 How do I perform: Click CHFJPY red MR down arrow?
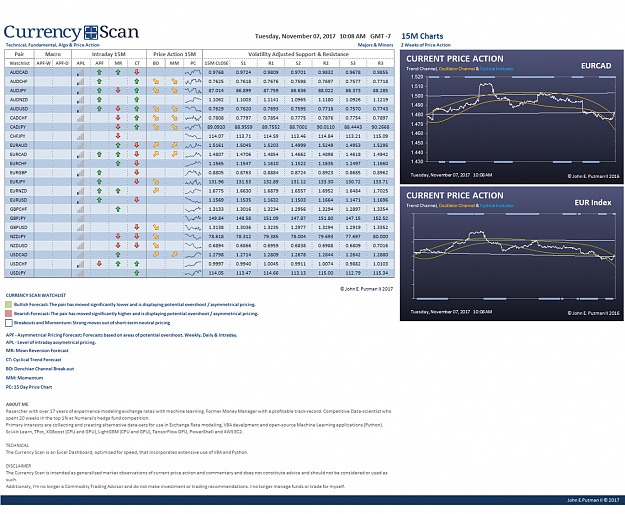click(118, 136)
